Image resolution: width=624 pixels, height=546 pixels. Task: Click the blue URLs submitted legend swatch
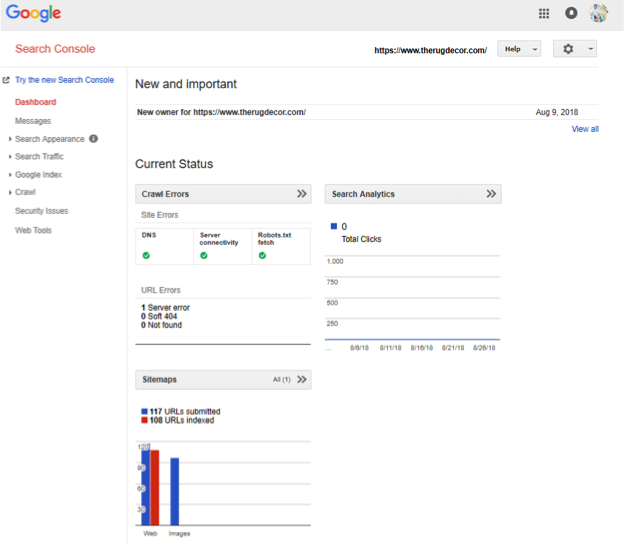point(144,411)
